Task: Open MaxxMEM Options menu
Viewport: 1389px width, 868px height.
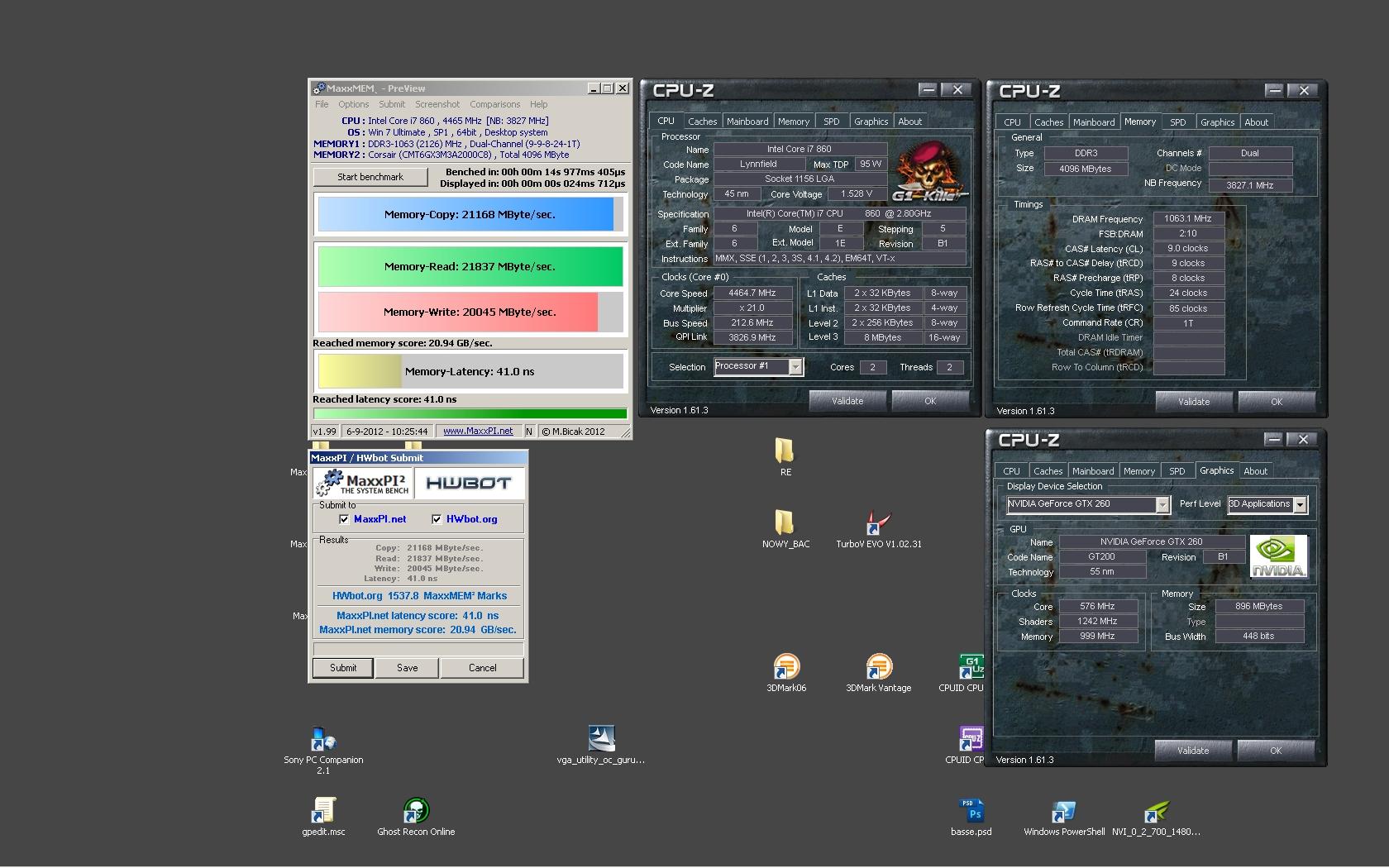Action: 353,104
